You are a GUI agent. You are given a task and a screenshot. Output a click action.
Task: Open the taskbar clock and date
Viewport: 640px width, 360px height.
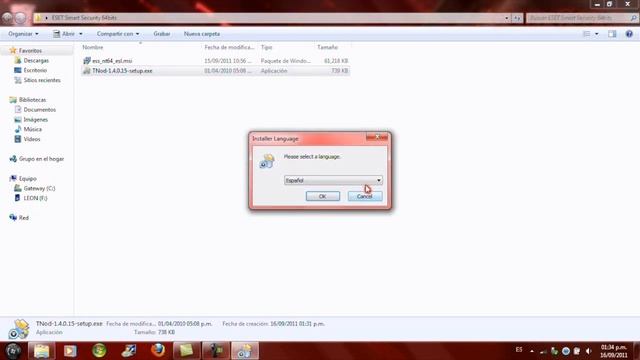613,351
